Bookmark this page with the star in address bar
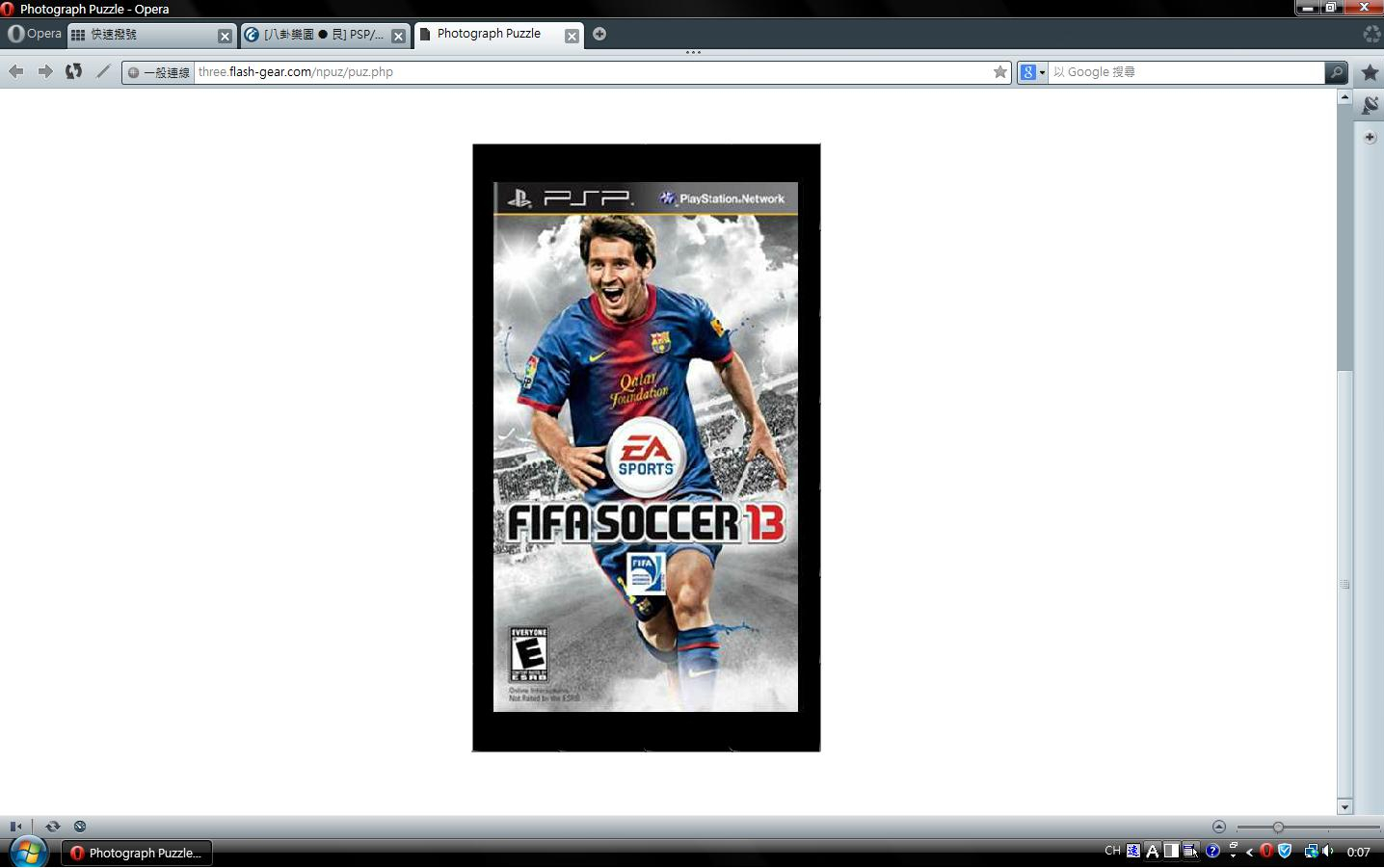Image resolution: width=1384 pixels, height=868 pixels. pyautogui.click(x=1000, y=72)
